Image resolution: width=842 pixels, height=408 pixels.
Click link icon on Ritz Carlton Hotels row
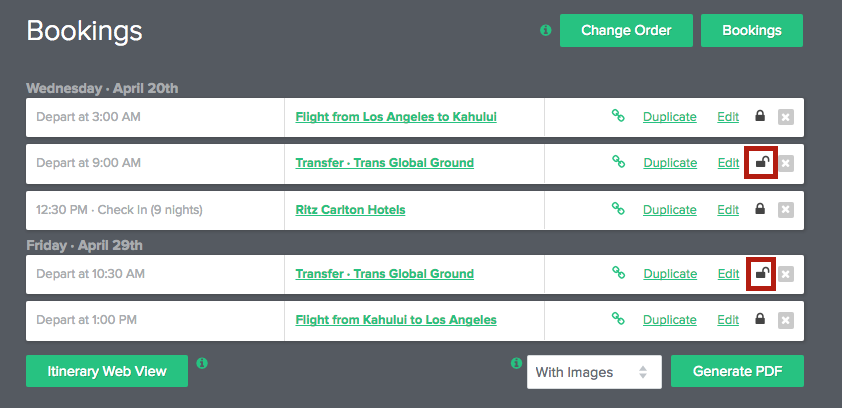point(618,209)
